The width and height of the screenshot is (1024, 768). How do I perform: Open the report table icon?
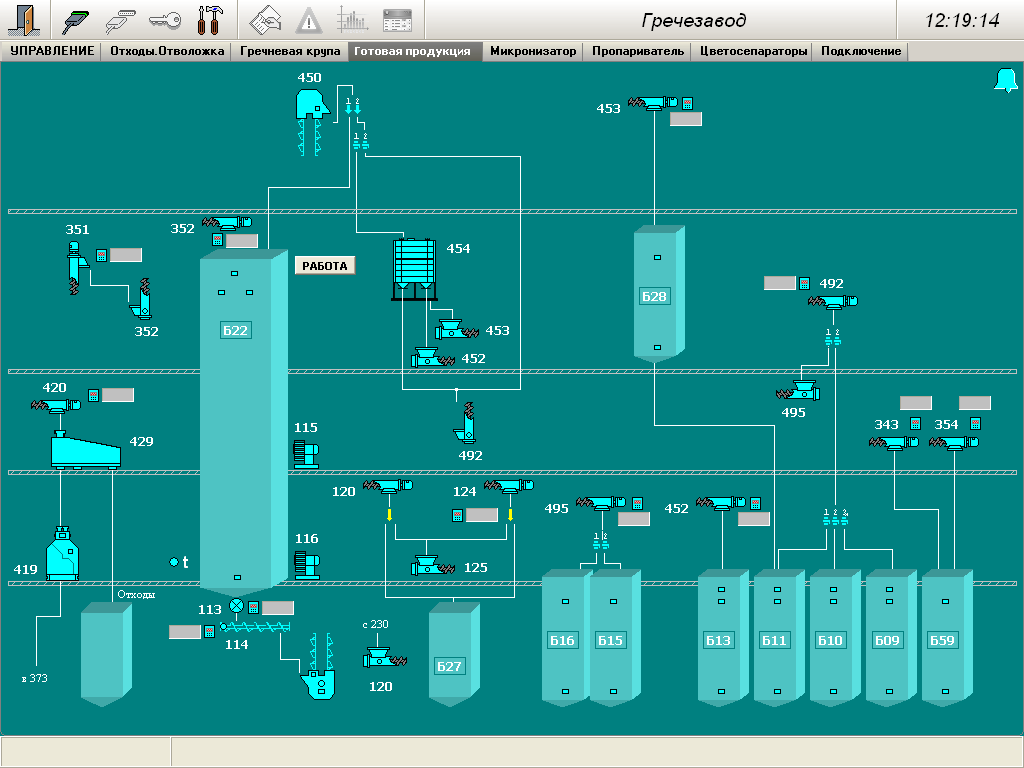tap(397, 20)
